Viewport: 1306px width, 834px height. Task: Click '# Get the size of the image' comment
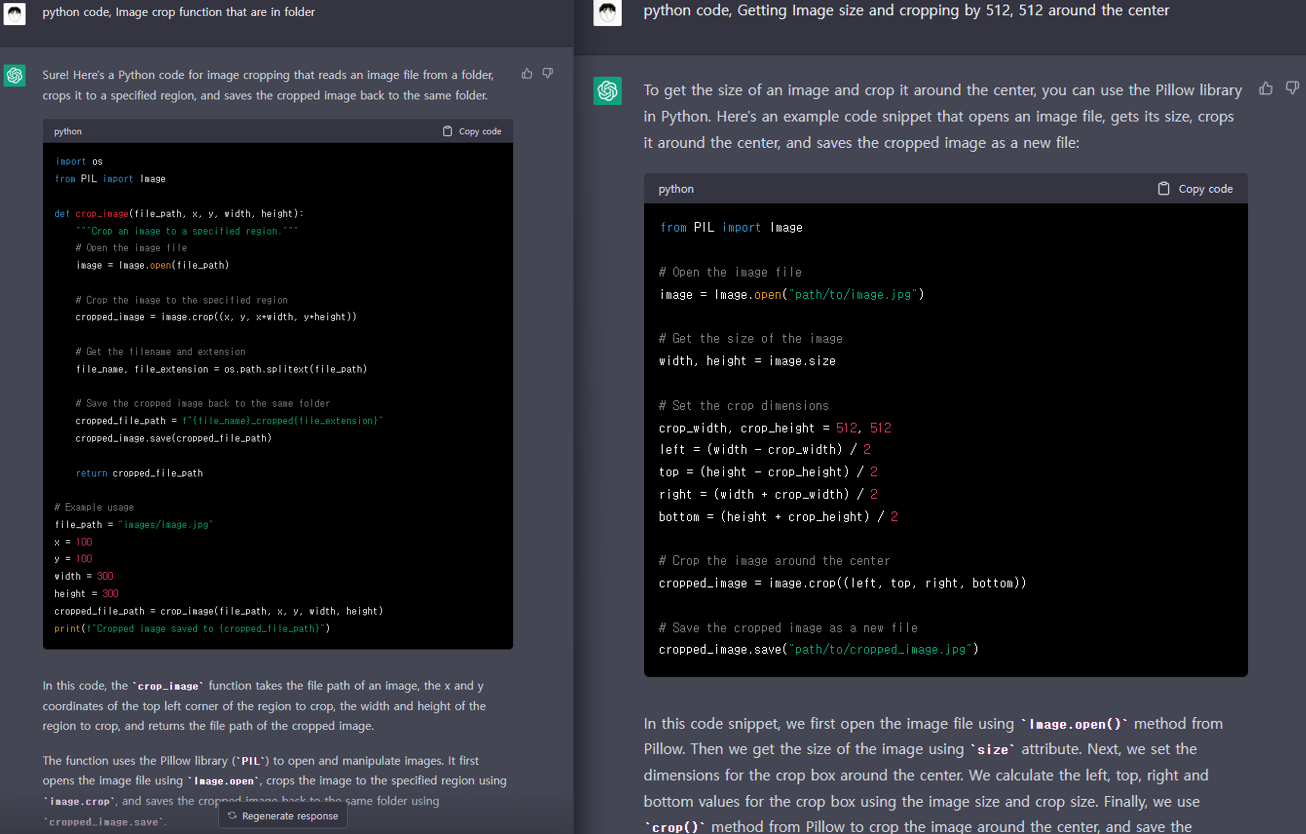(751, 339)
